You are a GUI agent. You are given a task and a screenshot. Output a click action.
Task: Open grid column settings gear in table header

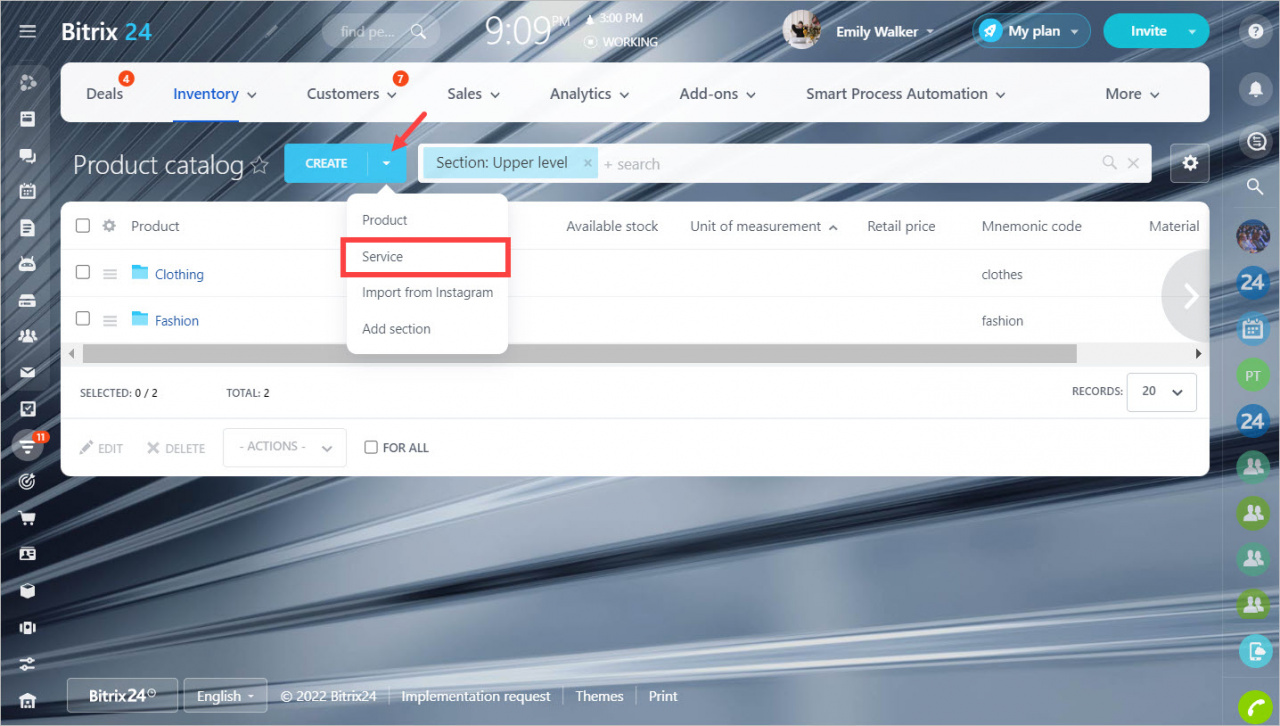[x=110, y=226]
